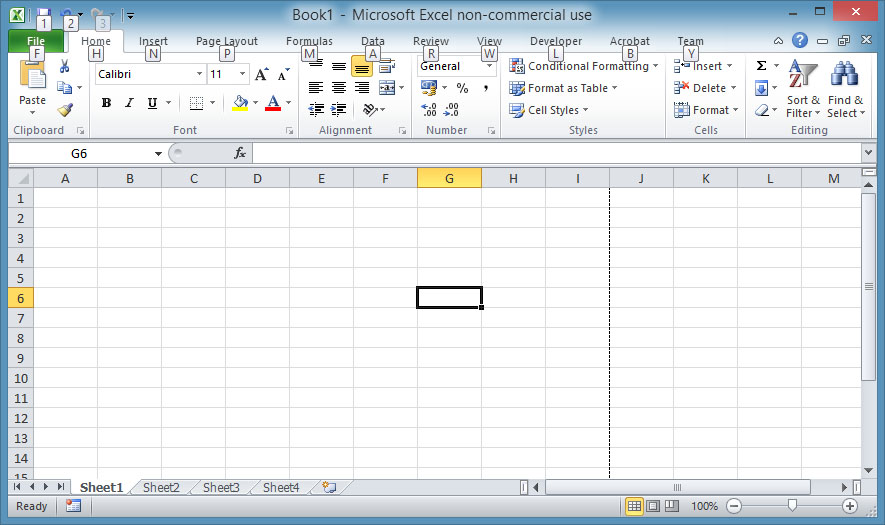The image size is (885, 525).
Task: Click the Conditional Formatting button
Action: tap(584, 66)
